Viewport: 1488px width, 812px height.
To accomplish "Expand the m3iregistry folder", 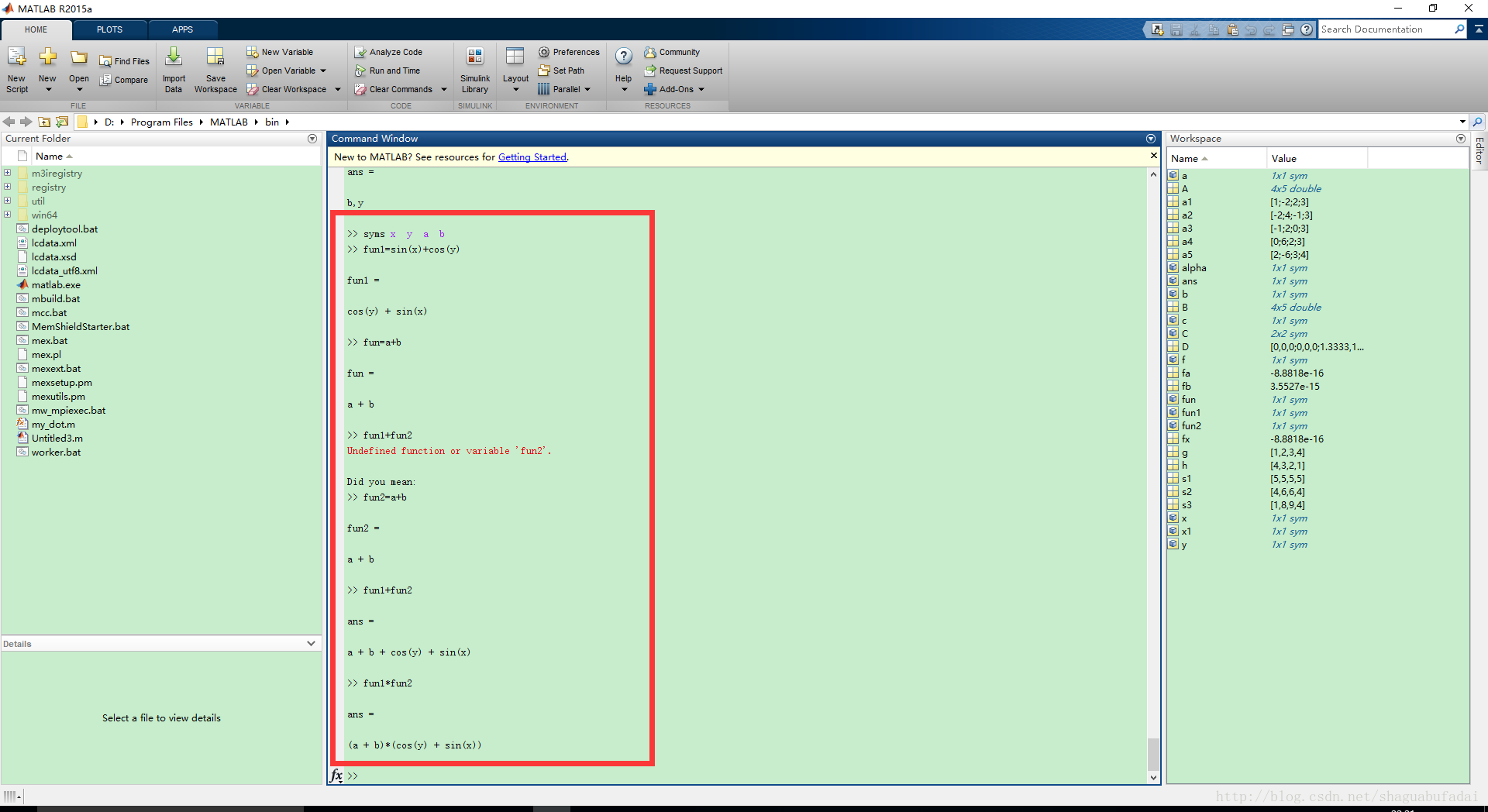I will 8,173.
